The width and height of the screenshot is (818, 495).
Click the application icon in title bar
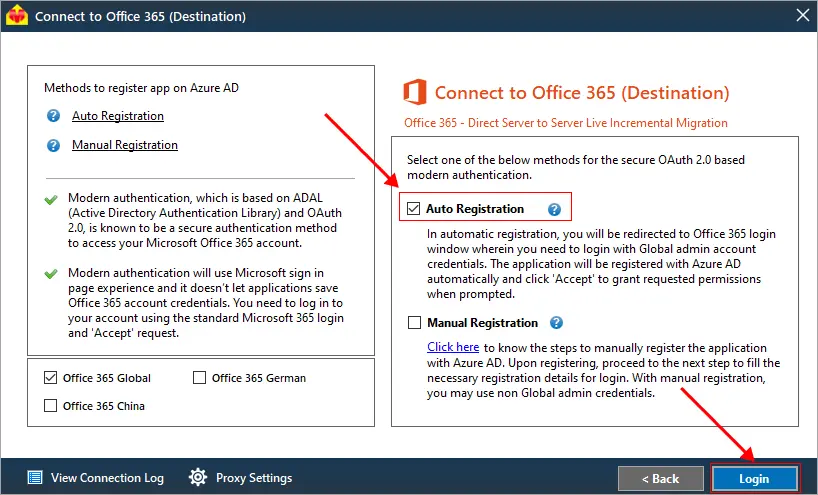point(17,16)
